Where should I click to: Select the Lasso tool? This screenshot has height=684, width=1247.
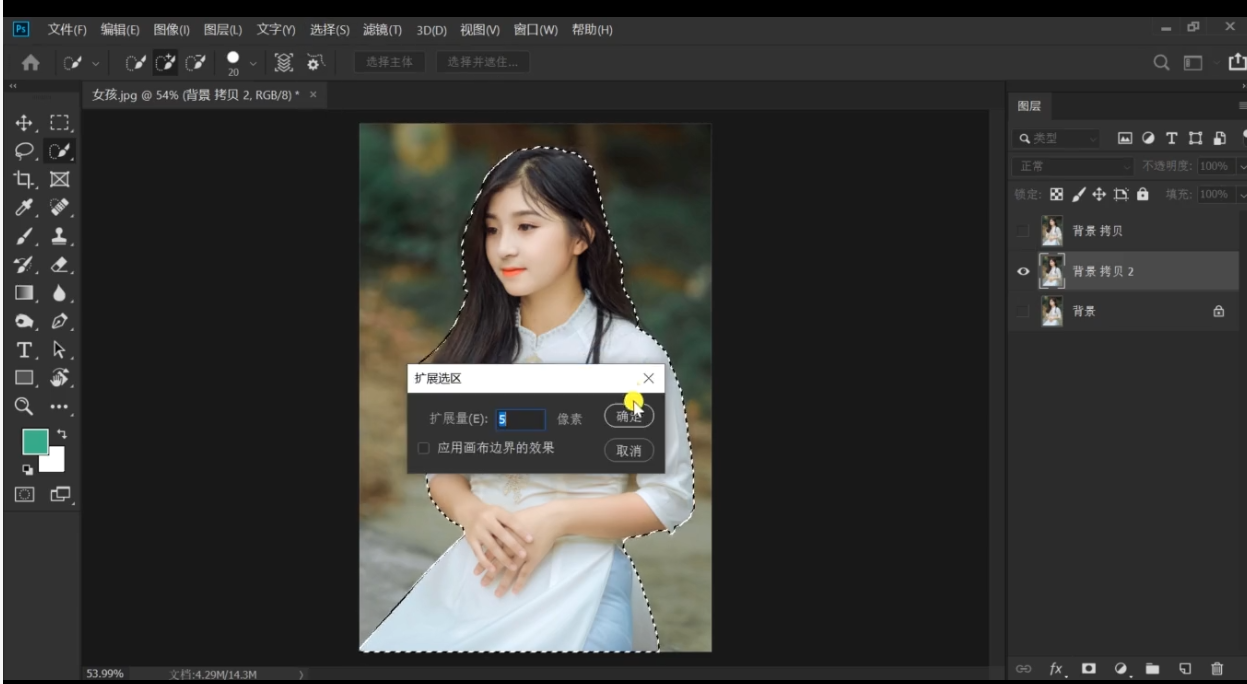[x=25, y=152]
